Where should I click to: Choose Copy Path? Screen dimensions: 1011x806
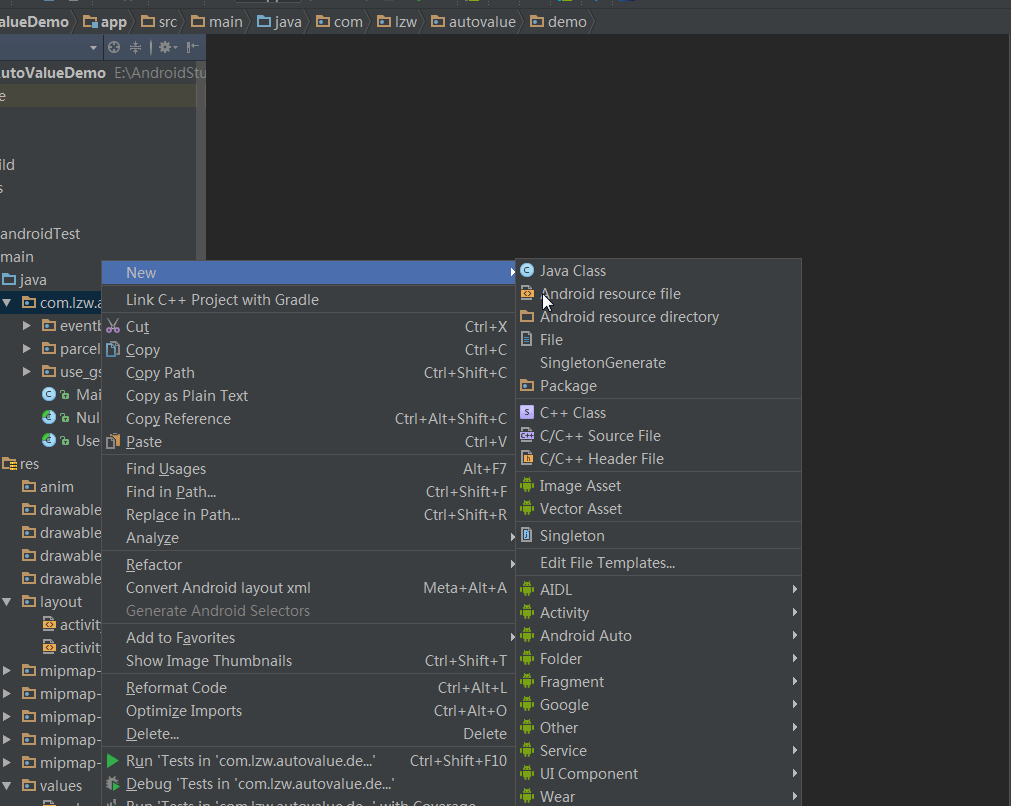click(309, 373)
